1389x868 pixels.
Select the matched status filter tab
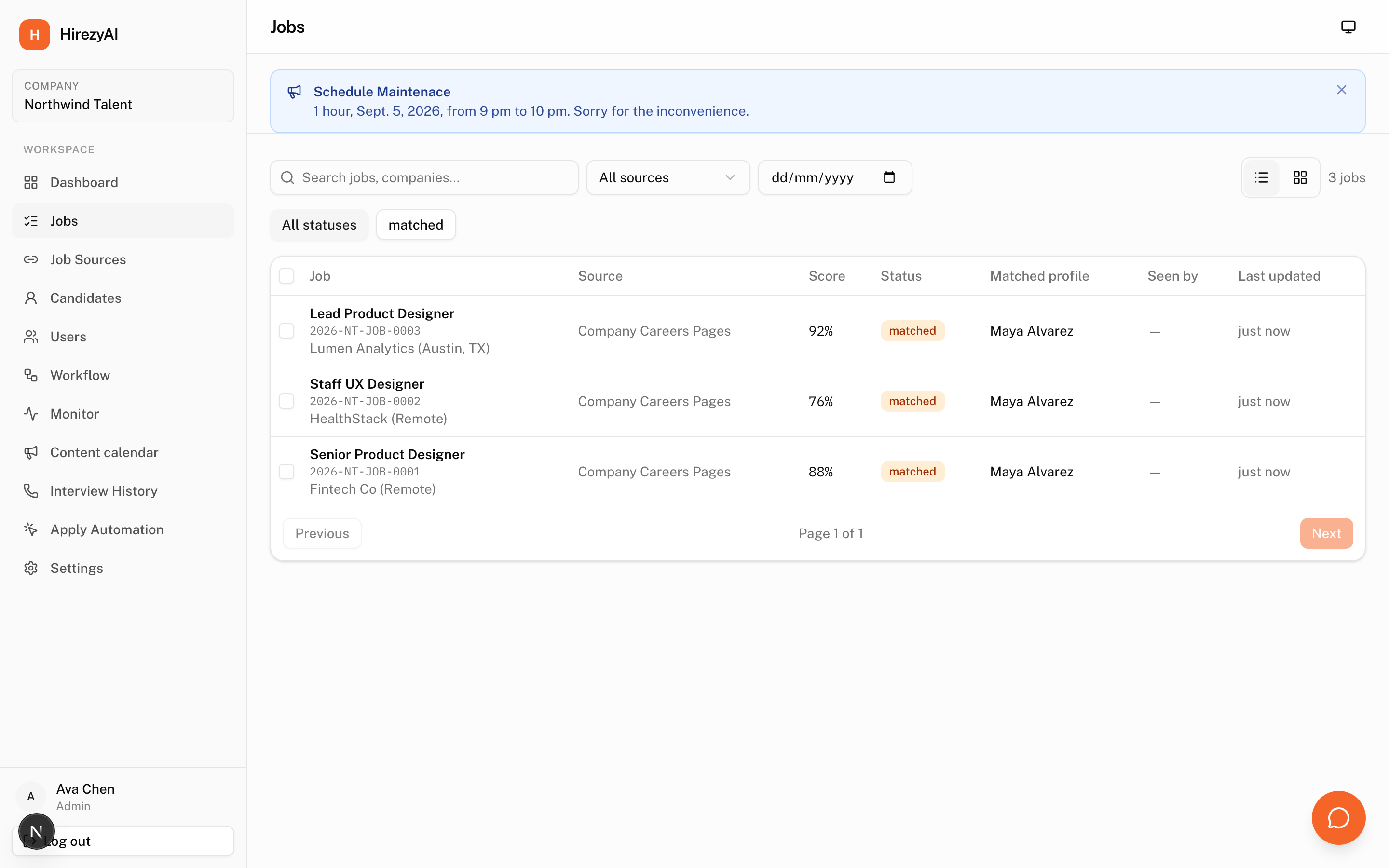[x=416, y=225]
